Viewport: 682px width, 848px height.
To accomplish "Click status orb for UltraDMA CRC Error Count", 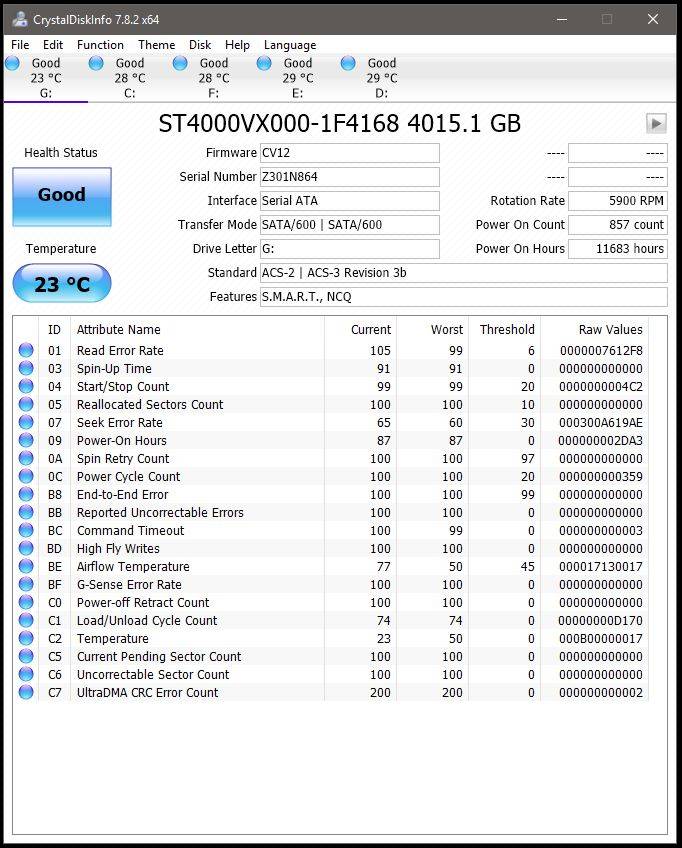I will click(26, 692).
